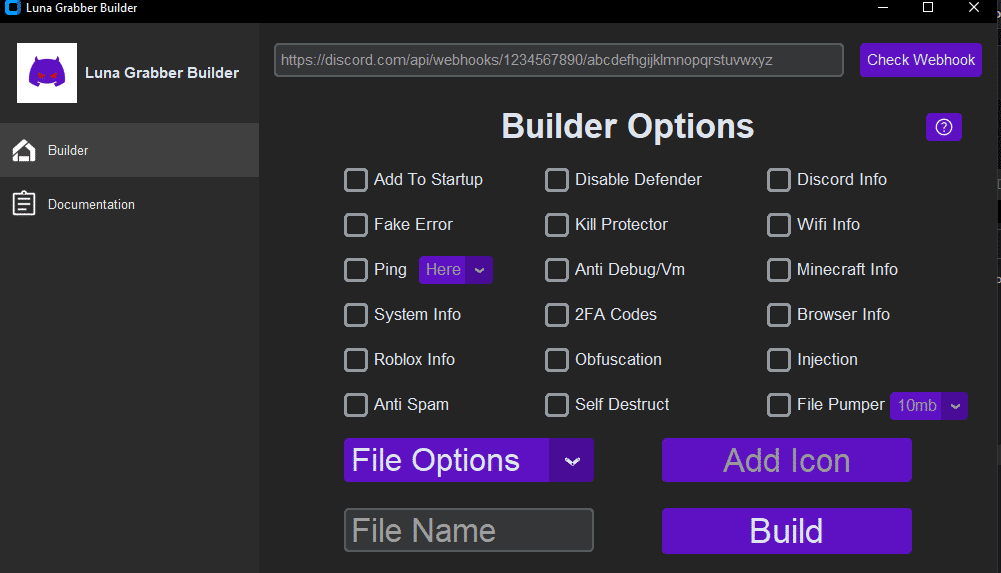
Task: Click the Luna Grabber logo image
Action: tap(47, 73)
